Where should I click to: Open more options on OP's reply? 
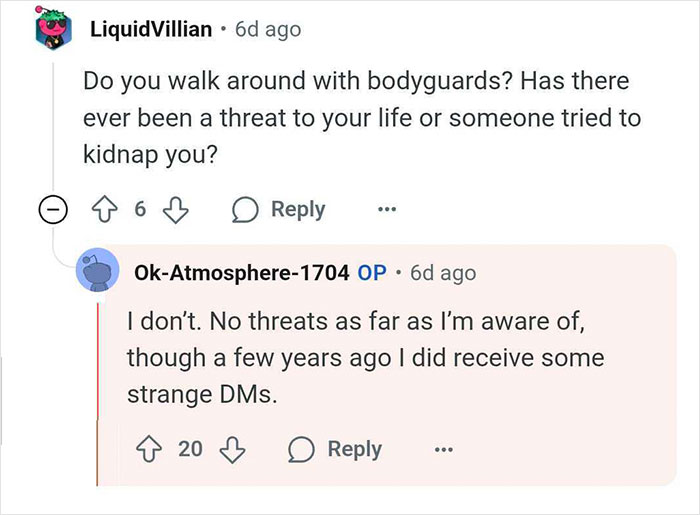(444, 449)
